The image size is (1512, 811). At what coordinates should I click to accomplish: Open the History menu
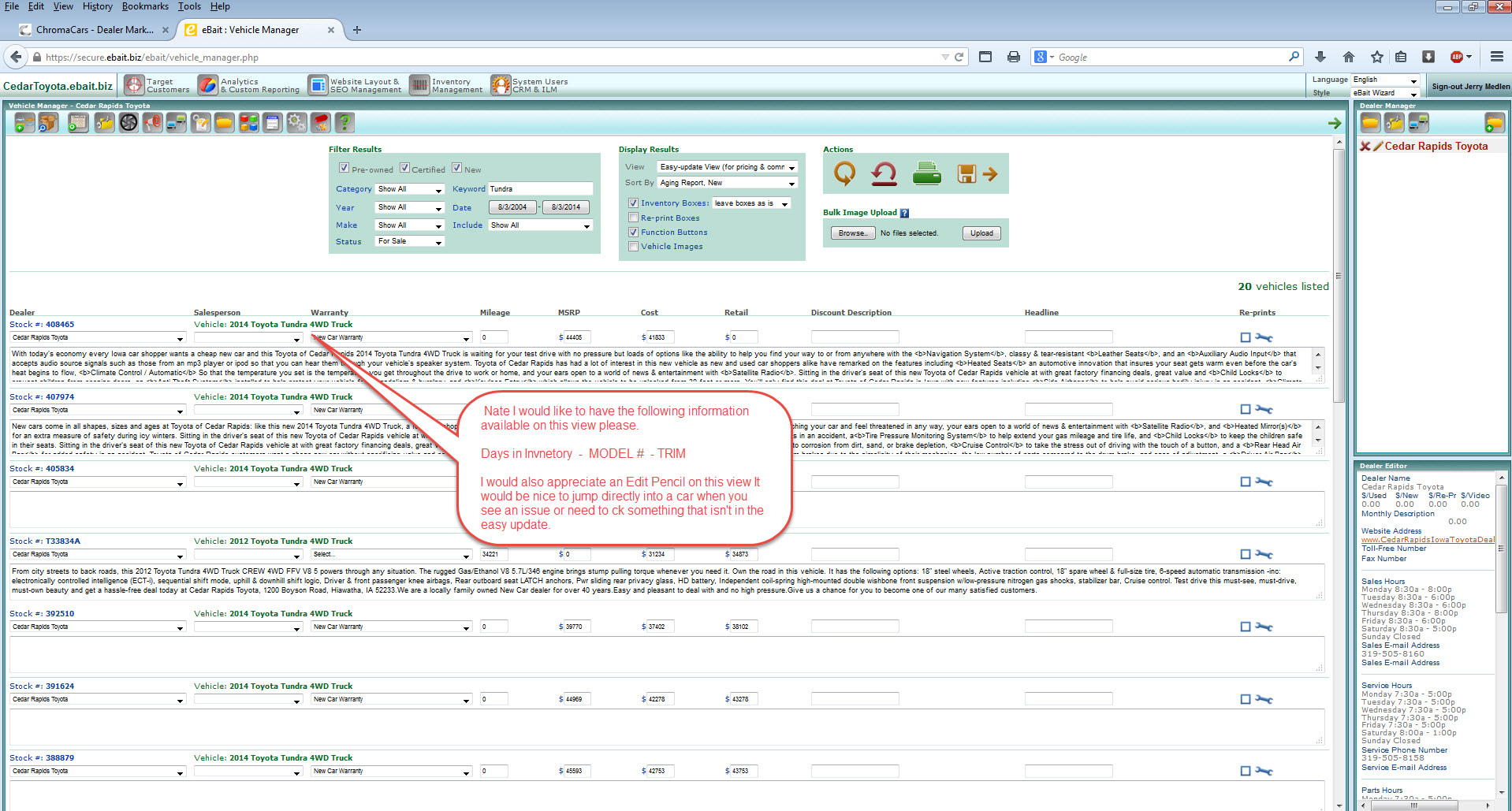[97, 6]
